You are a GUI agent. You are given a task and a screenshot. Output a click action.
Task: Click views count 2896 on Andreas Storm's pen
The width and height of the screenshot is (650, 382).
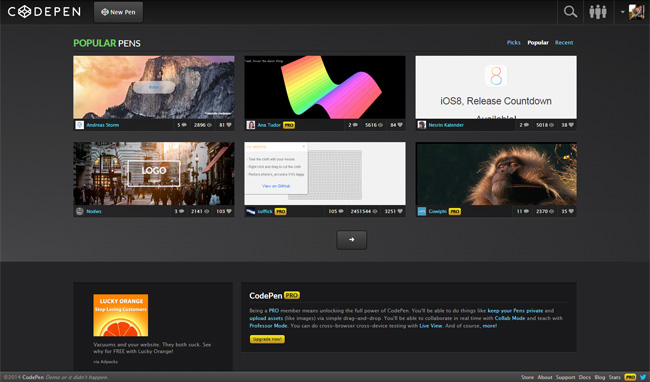[203, 125]
